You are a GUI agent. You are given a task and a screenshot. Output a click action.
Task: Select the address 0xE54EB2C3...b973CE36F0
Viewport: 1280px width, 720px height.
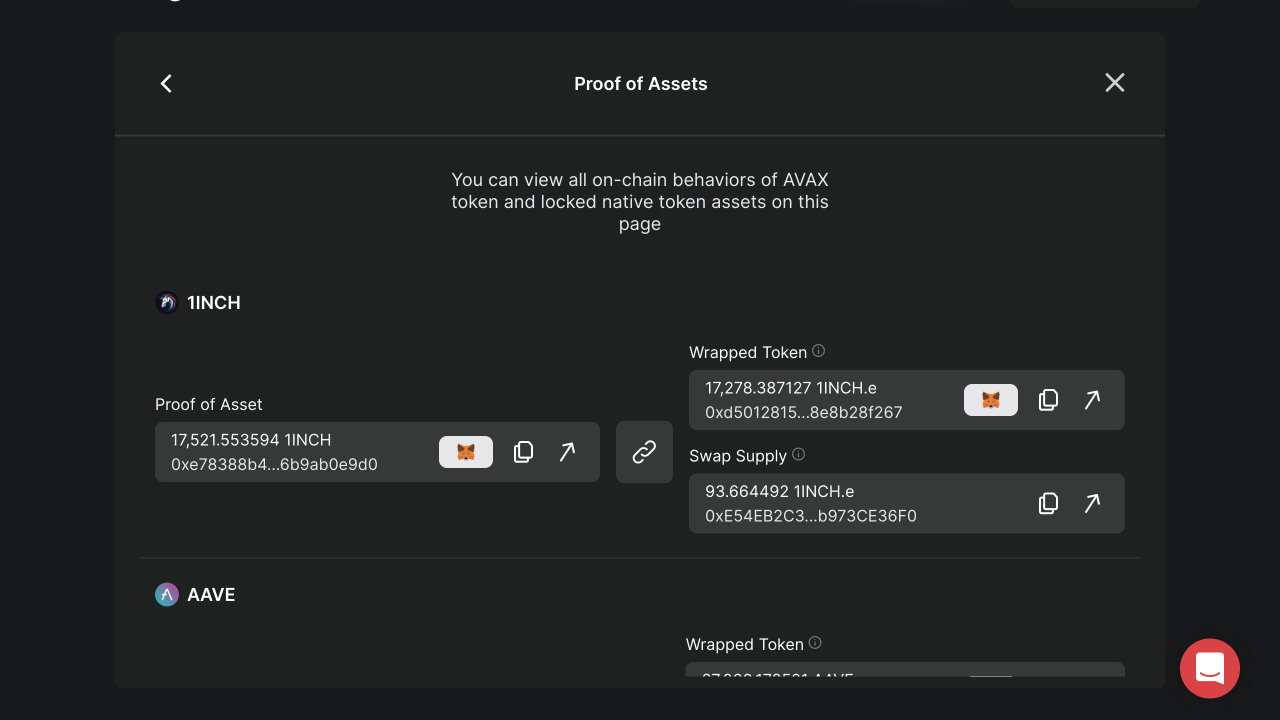pos(811,516)
